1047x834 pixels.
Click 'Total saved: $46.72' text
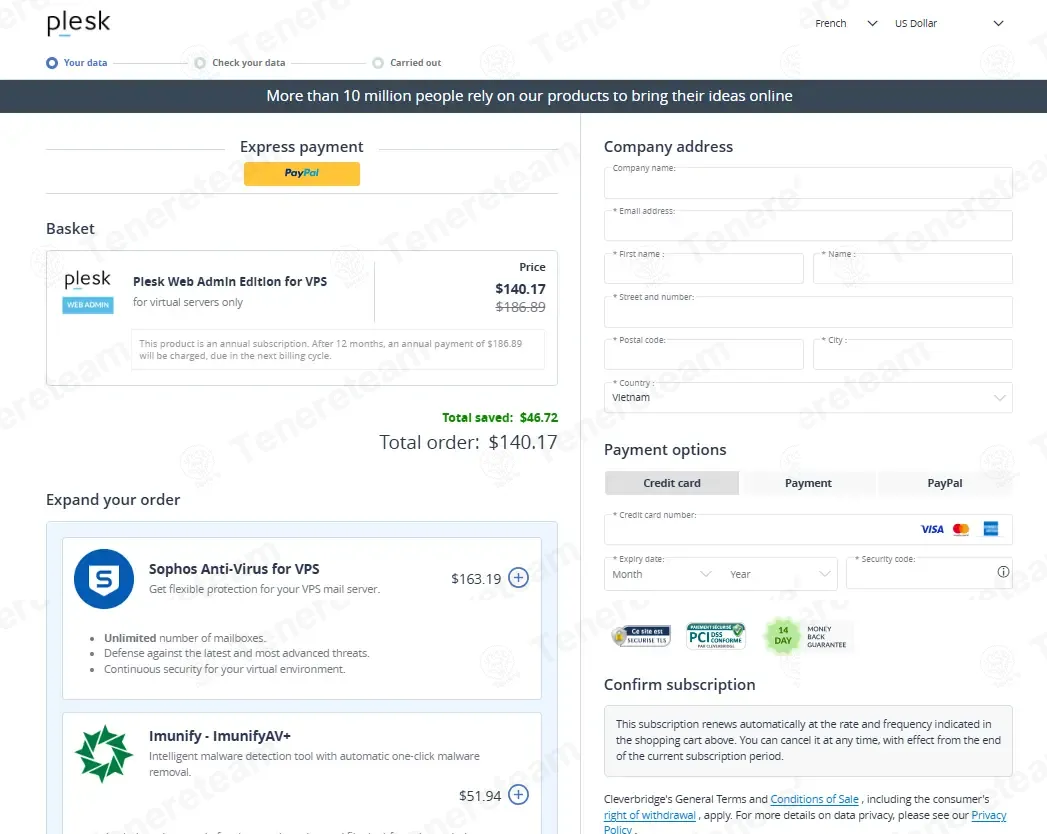(x=499, y=417)
